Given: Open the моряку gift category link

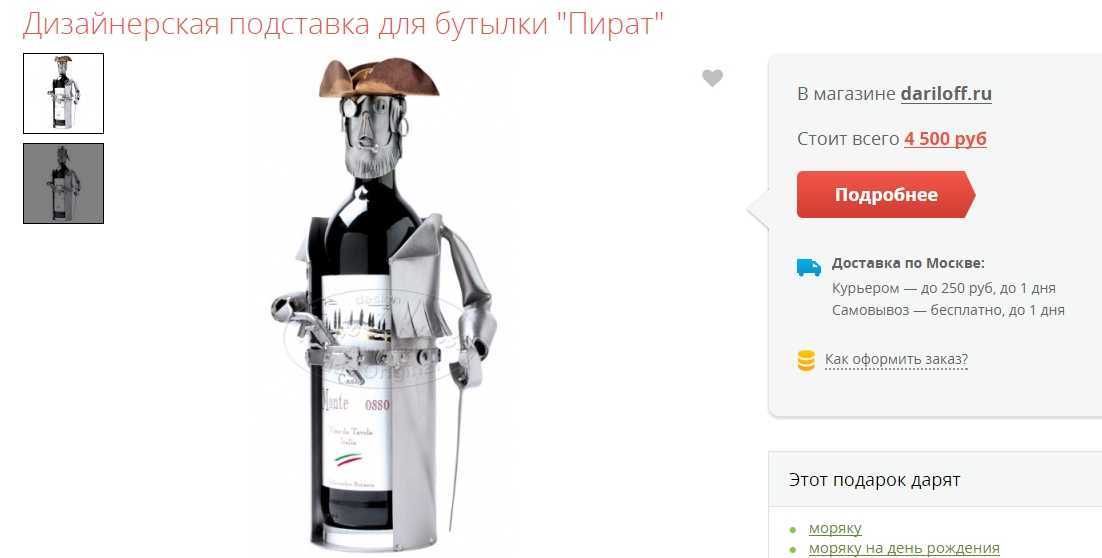Looking at the screenshot, I should click(x=835, y=528).
